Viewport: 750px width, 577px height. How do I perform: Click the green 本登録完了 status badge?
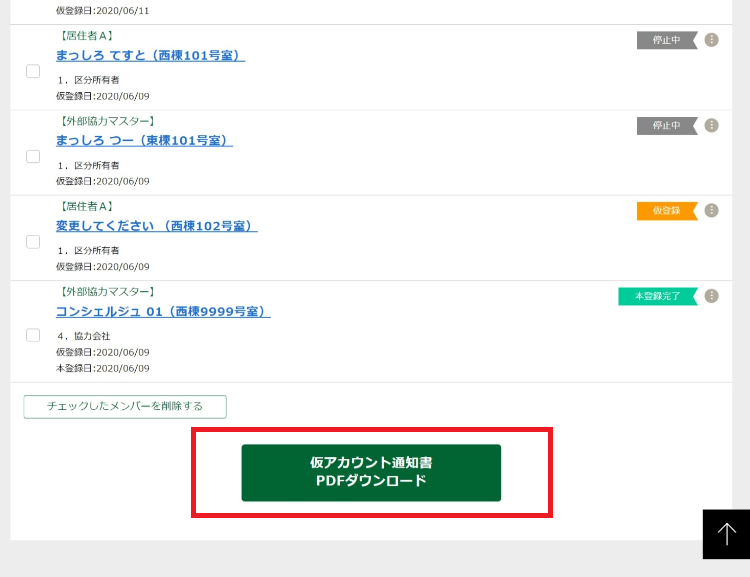(656, 296)
